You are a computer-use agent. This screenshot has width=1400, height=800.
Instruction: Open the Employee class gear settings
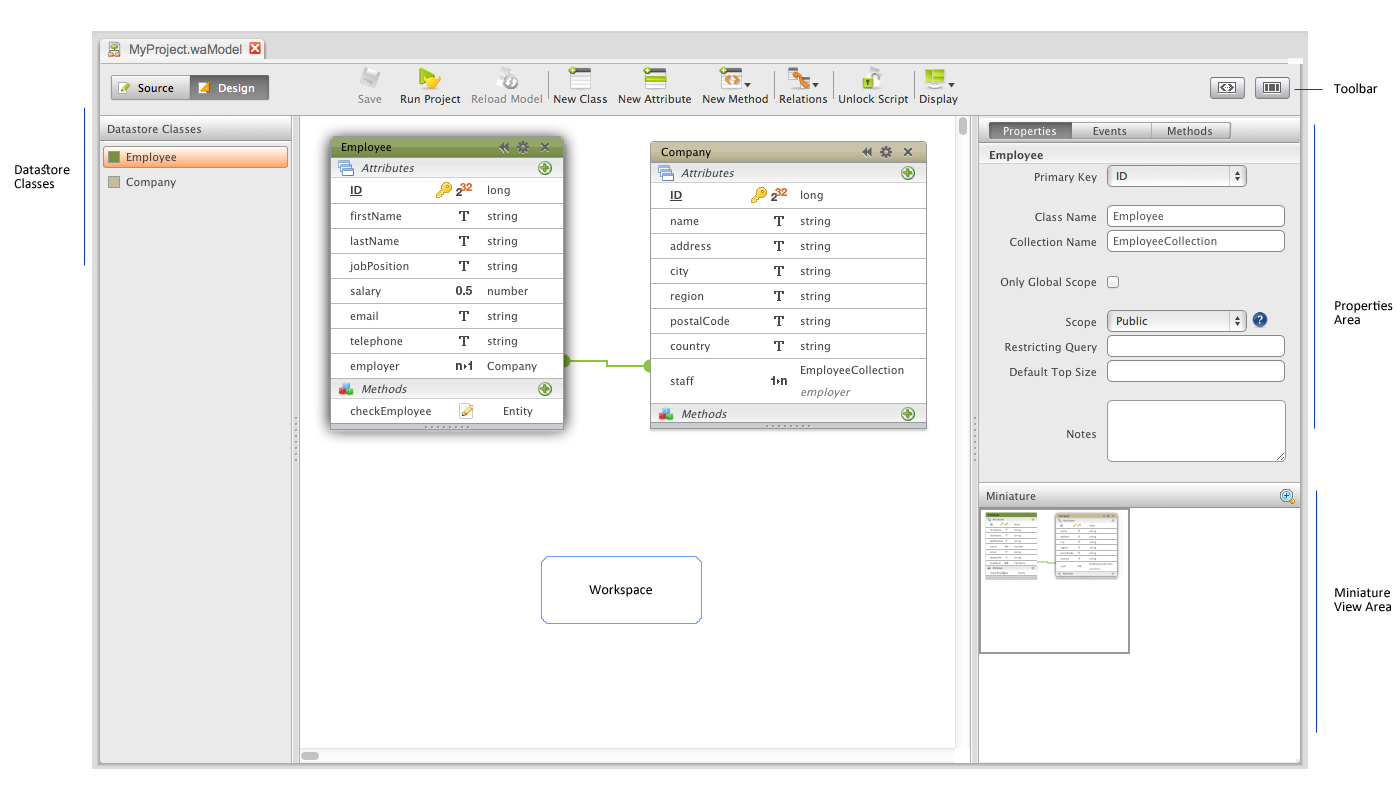point(523,147)
